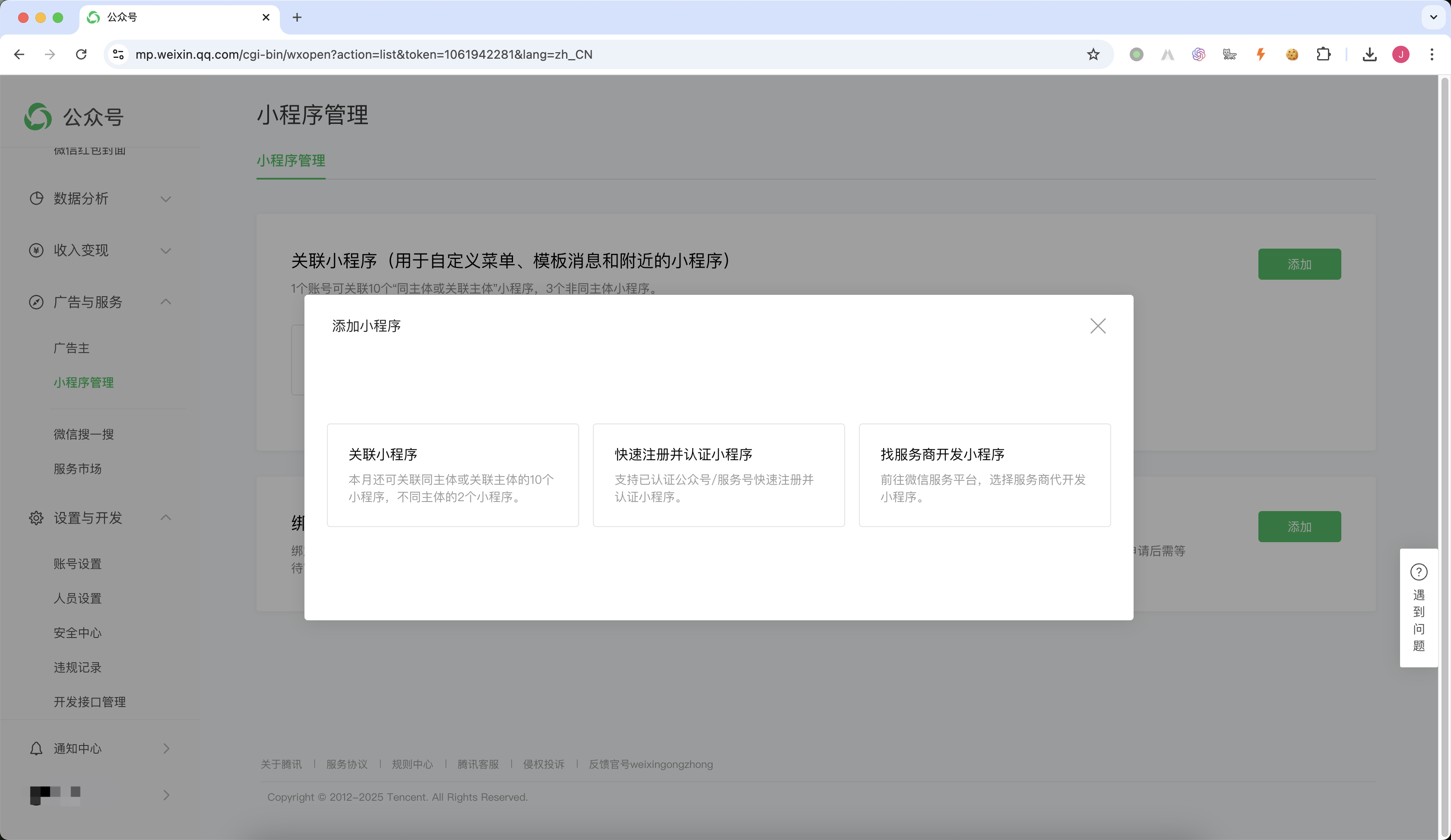View site information icon in address bar
The width and height of the screenshot is (1451, 840).
point(118,54)
